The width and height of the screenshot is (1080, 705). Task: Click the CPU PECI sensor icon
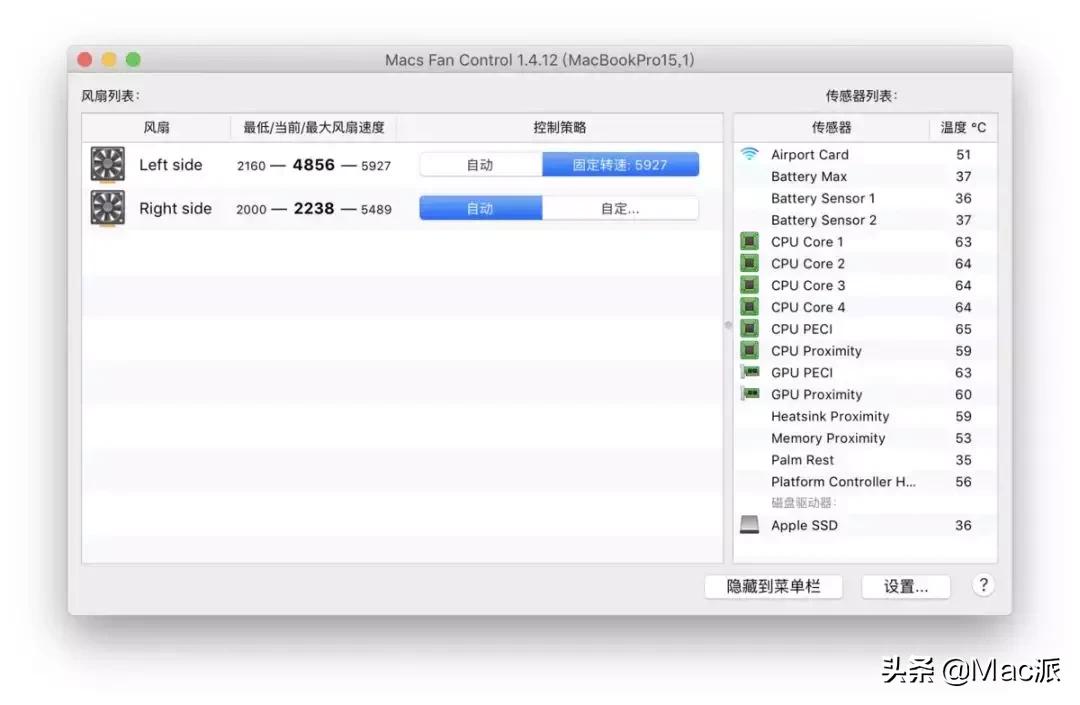749,329
